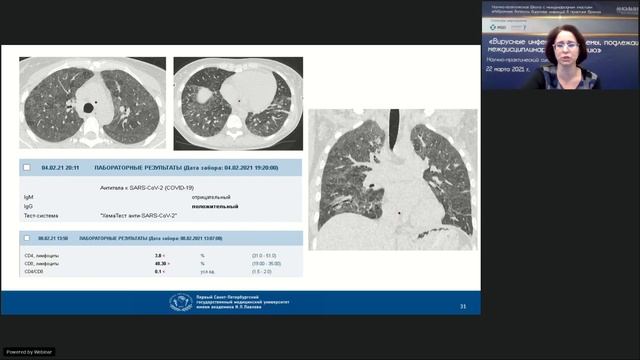Open the left axial chest CT image
This screenshot has width=640, height=360.
(93, 103)
